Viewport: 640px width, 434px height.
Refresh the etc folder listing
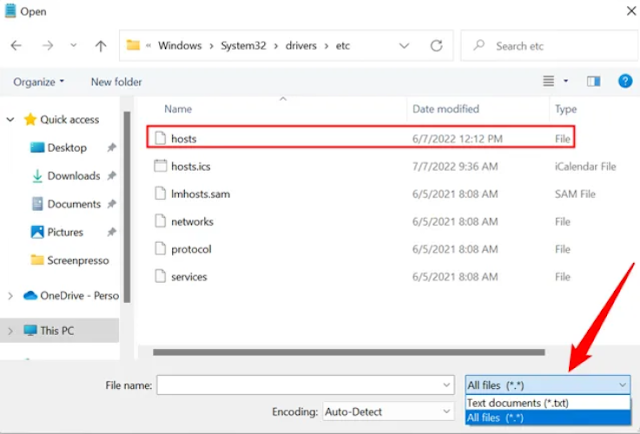[436, 46]
